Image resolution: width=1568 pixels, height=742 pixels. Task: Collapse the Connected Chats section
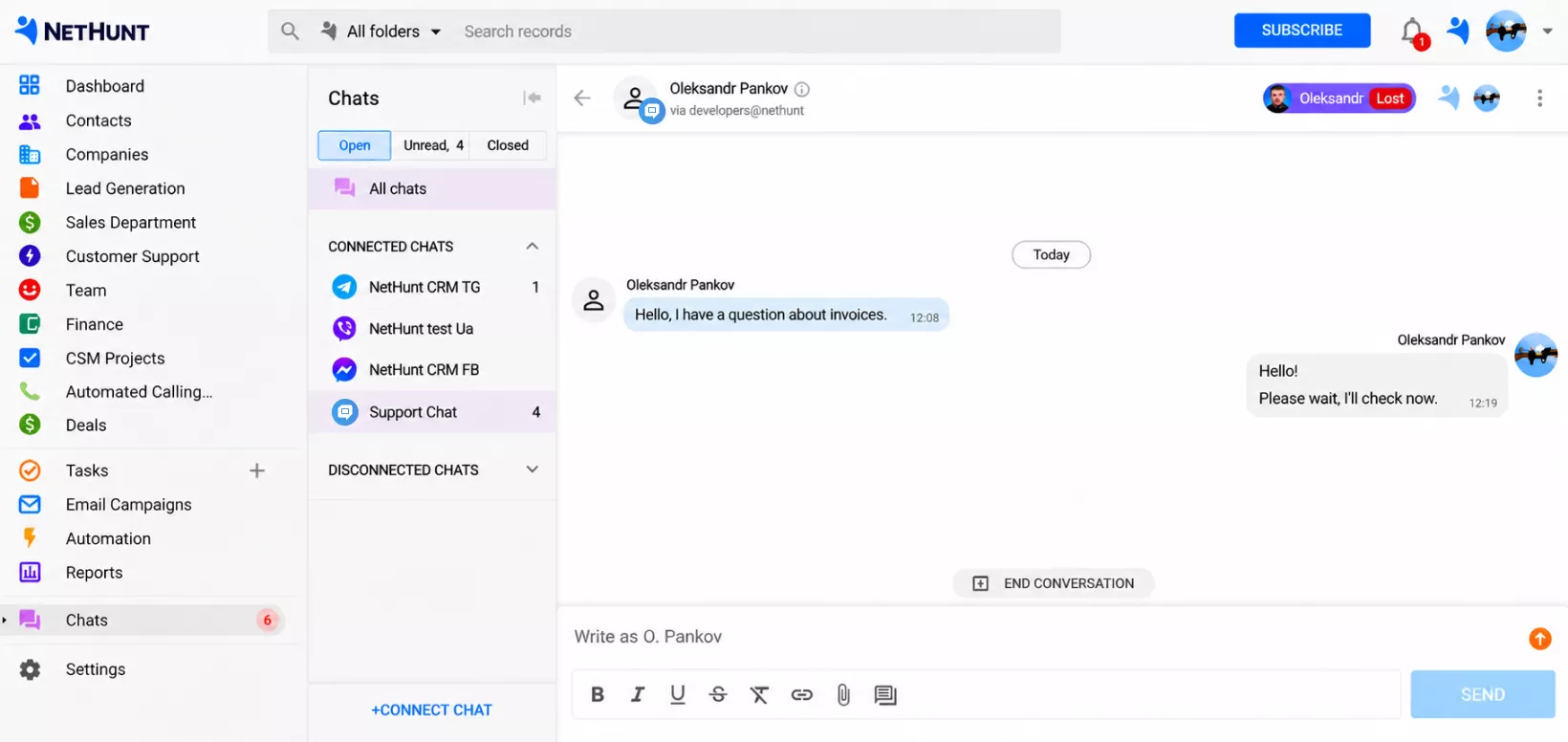tap(533, 246)
